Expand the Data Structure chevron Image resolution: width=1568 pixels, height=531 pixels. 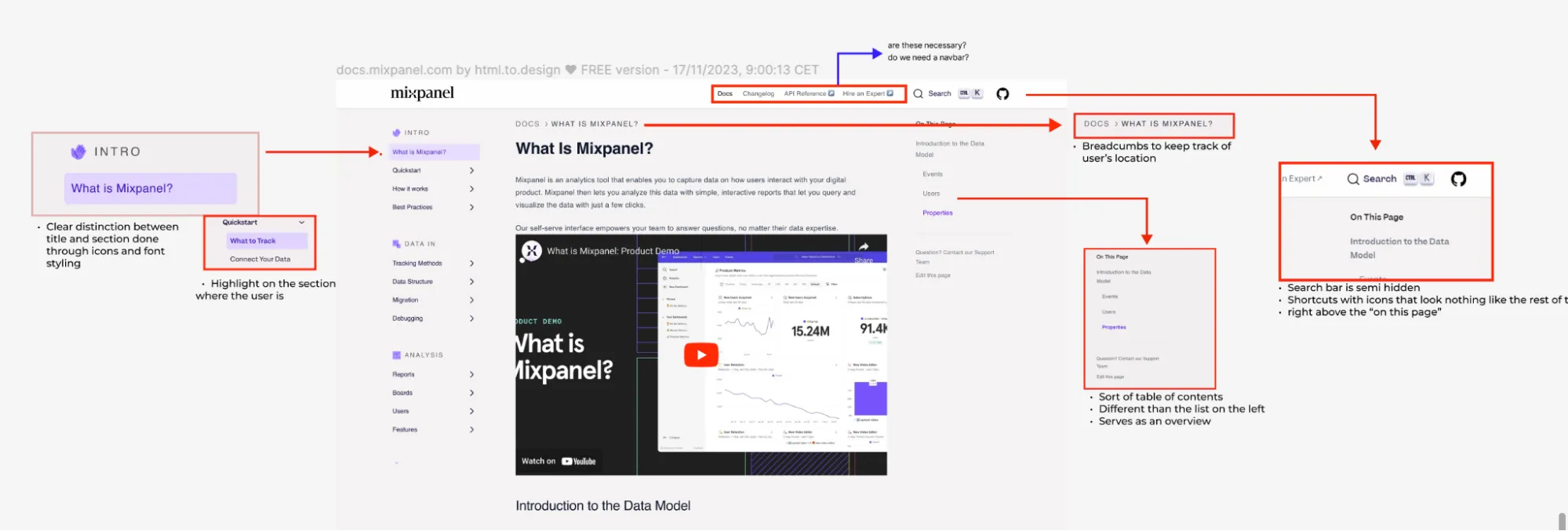pyautogui.click(x=471, y=282)
